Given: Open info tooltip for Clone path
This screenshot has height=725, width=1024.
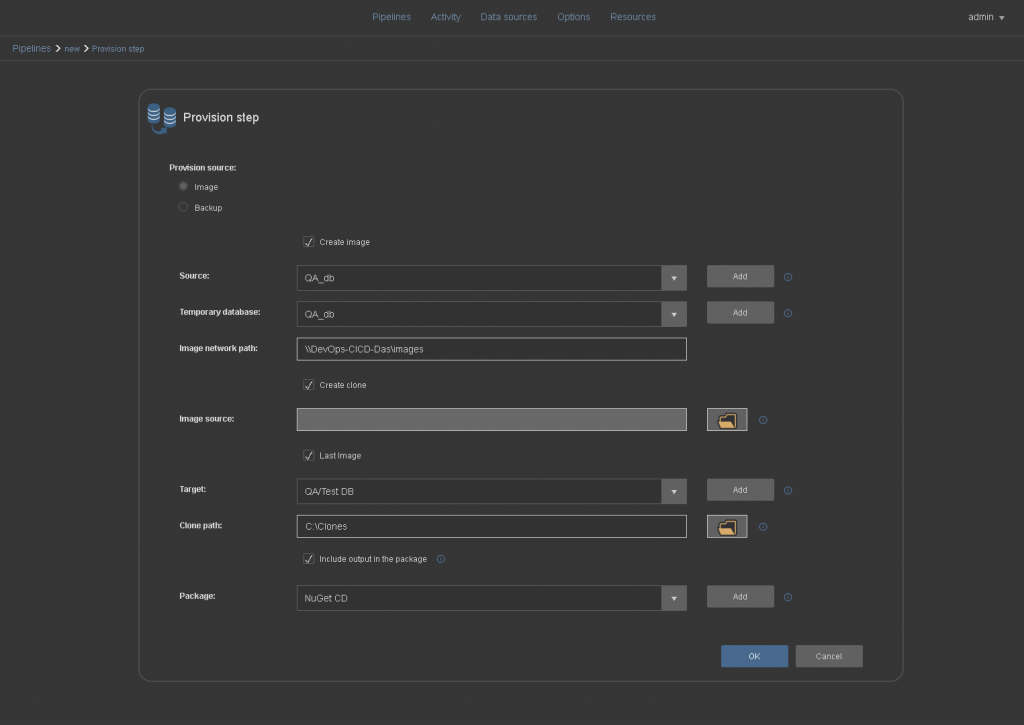Looking at the screenshot, I should [763, 526].
